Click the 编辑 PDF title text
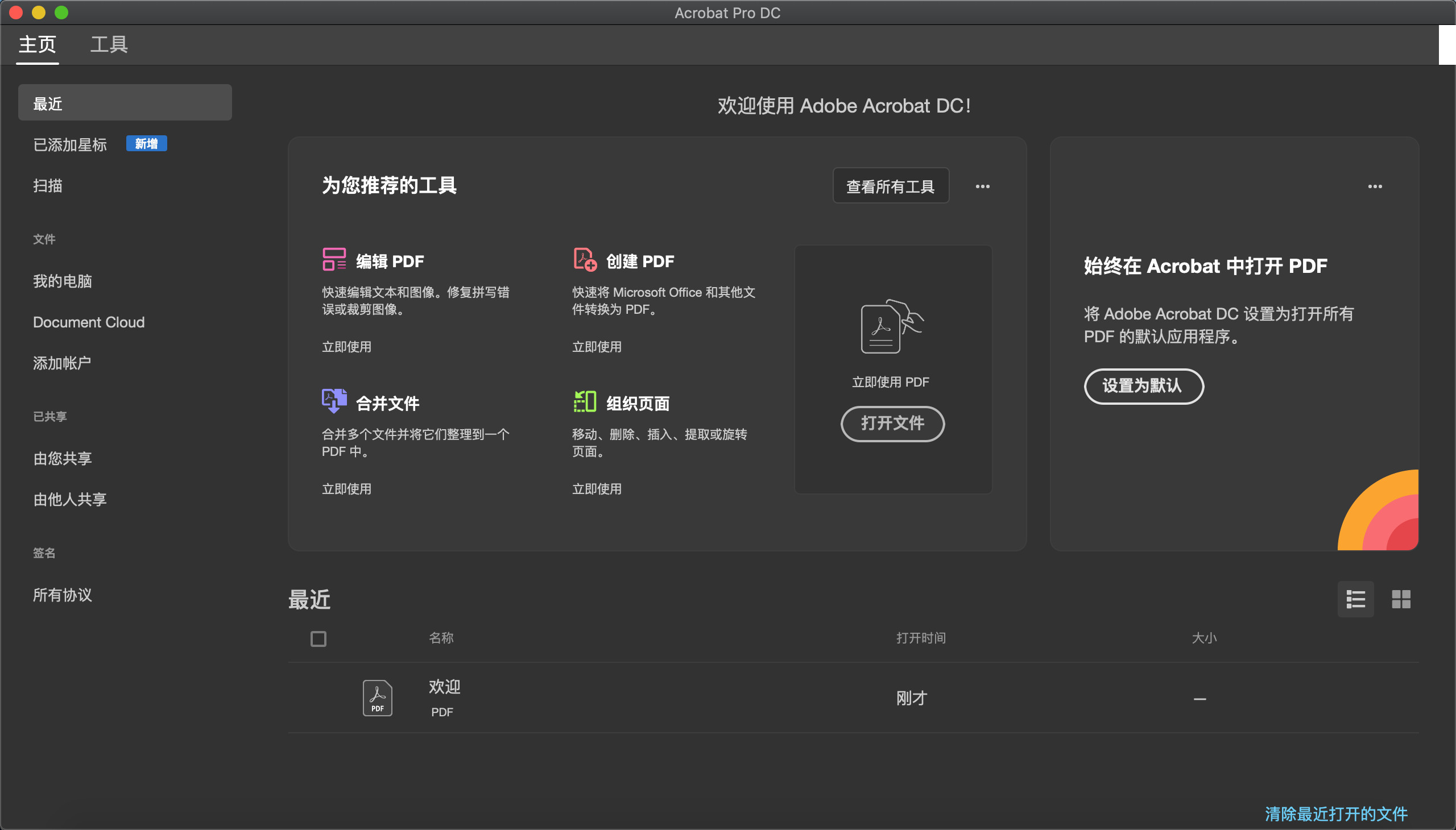 coord(390,261)
